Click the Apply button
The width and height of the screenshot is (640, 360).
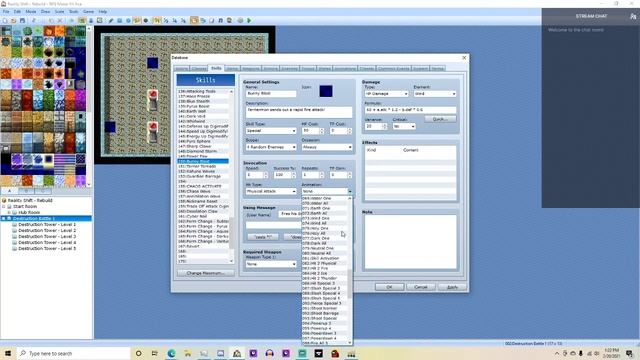(x=452, y=287)
